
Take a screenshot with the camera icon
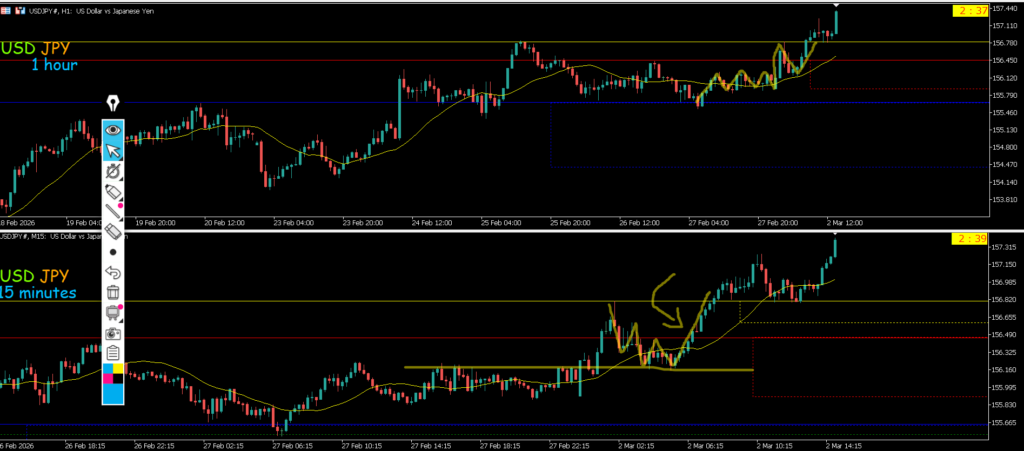coord(113,332)
